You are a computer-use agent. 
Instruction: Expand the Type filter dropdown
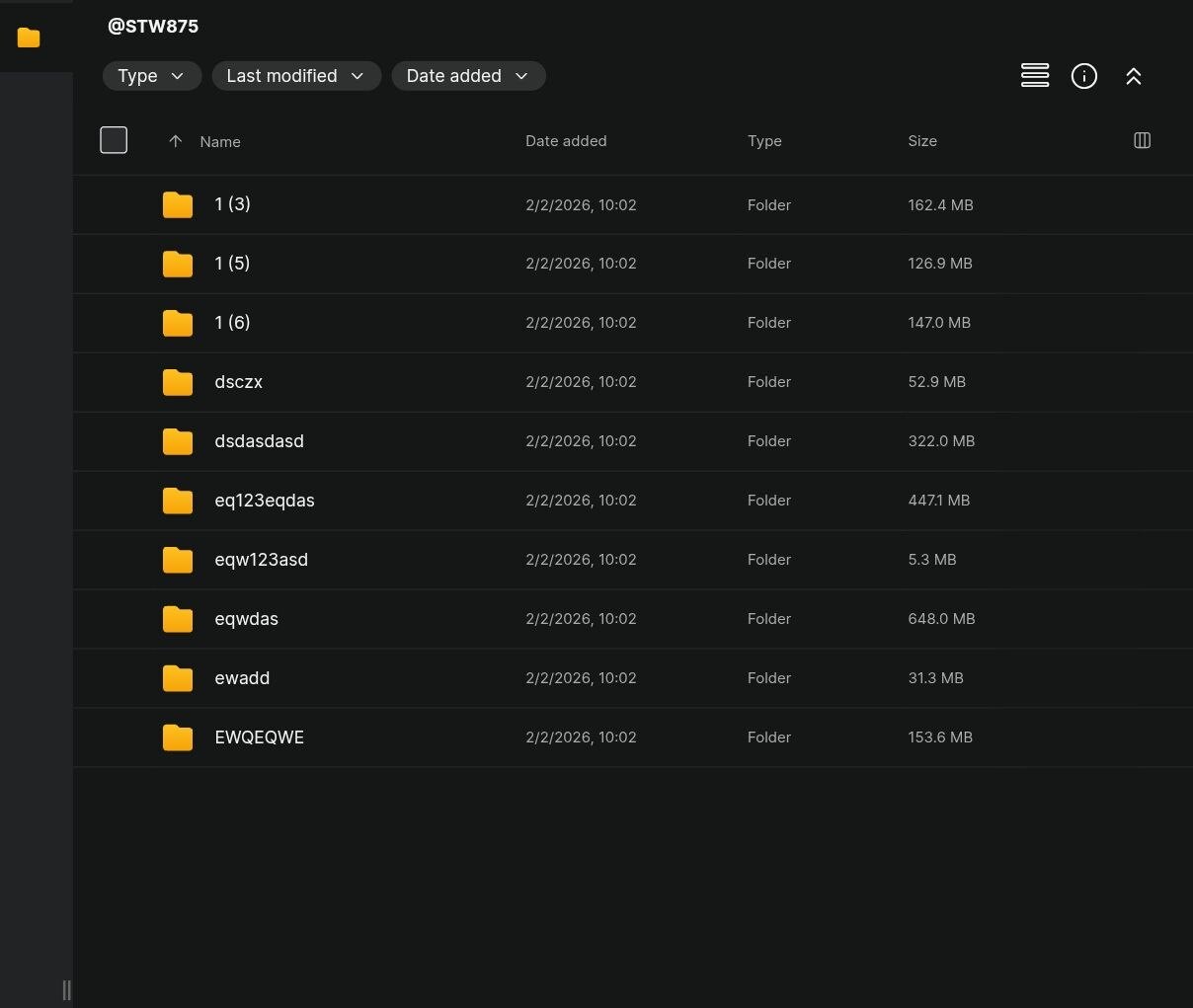pos(151,76)
